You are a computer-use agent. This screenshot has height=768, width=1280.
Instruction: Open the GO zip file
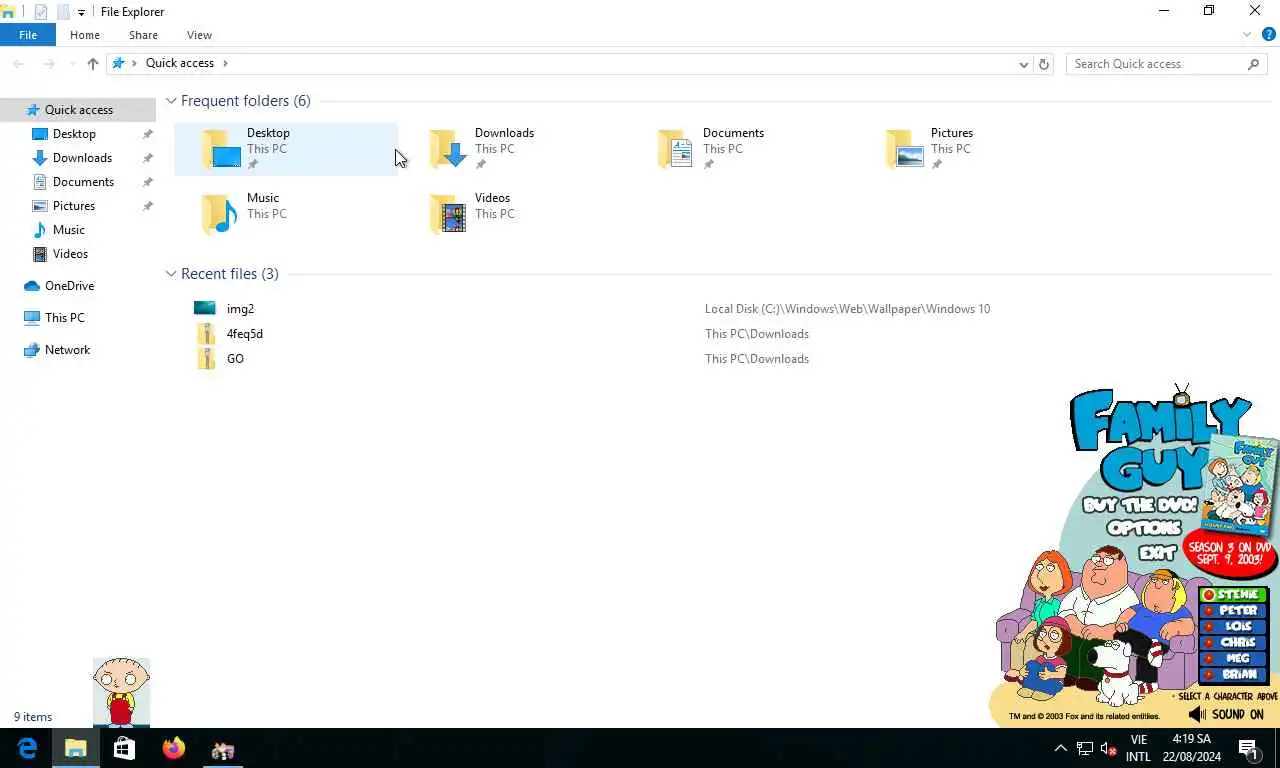235,359
